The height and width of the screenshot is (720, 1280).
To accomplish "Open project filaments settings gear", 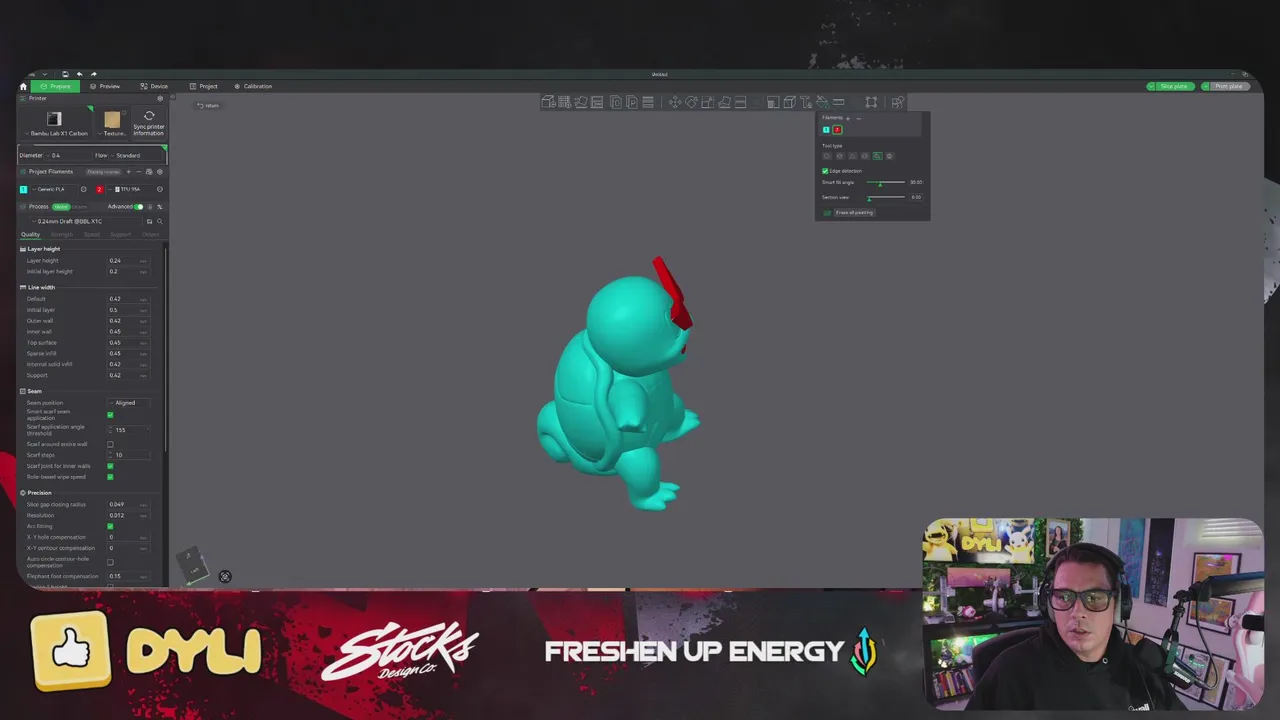I will [x=160, y=172].
